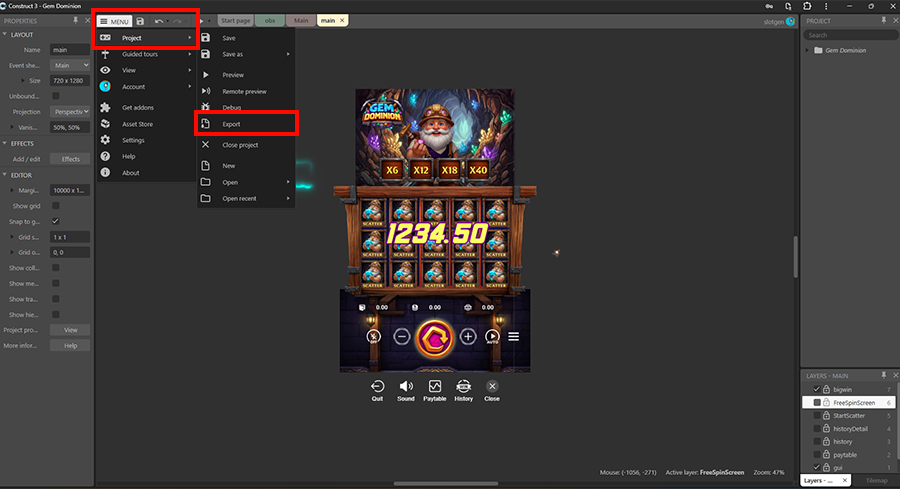The height and width of the screenshot is (489, 900).
Task: Click the Asset Store box icon
Action: tap(105, 124)
